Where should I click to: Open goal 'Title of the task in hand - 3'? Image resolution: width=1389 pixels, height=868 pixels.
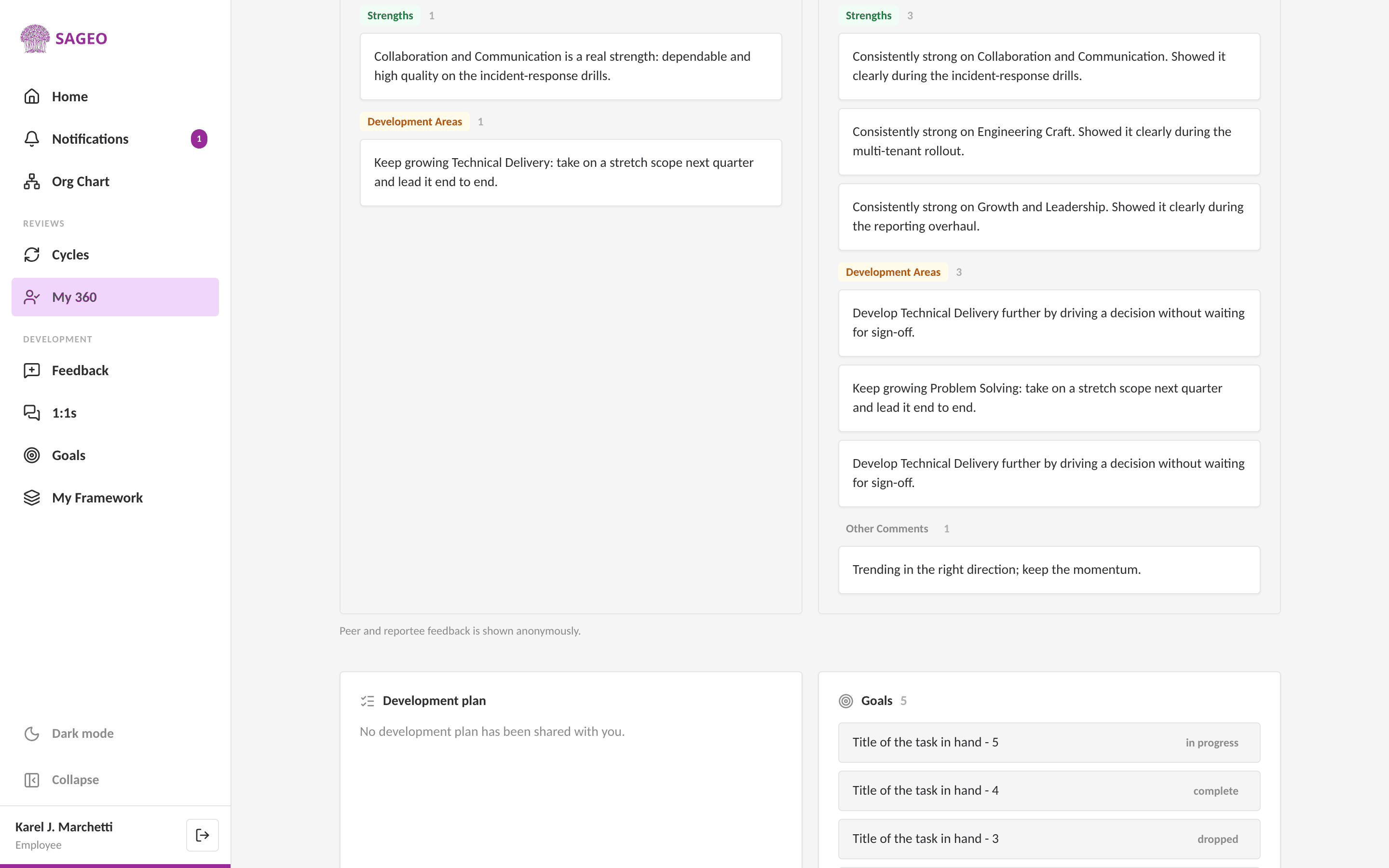(x=1049, y=839)
